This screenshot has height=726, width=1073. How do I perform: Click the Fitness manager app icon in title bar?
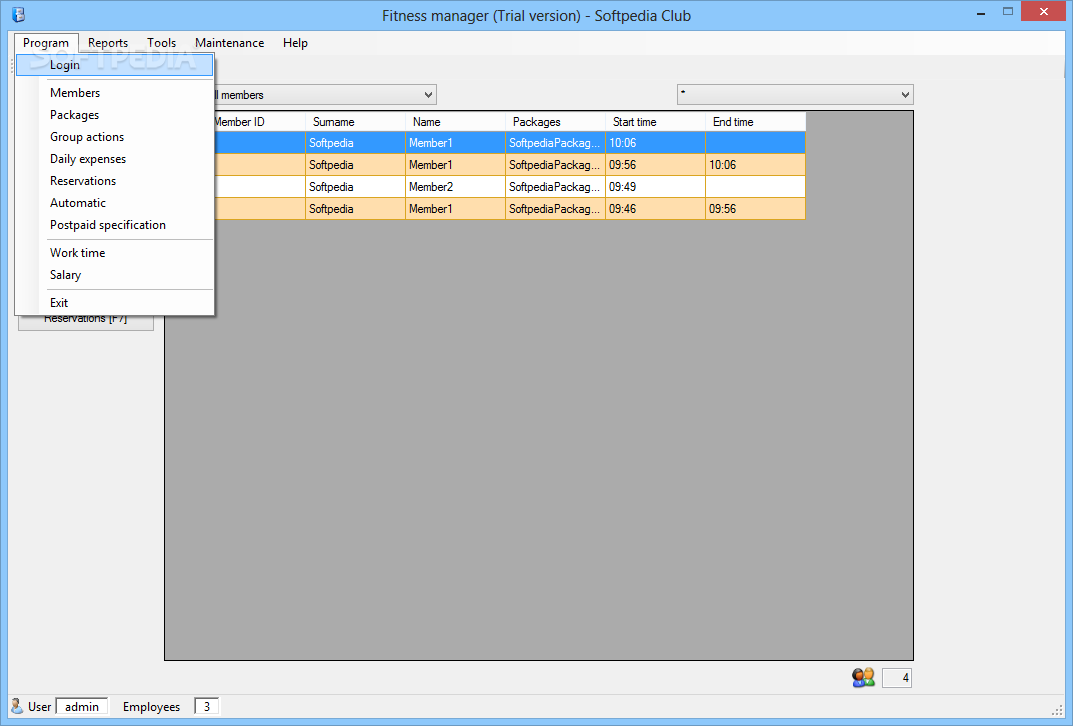18,14
